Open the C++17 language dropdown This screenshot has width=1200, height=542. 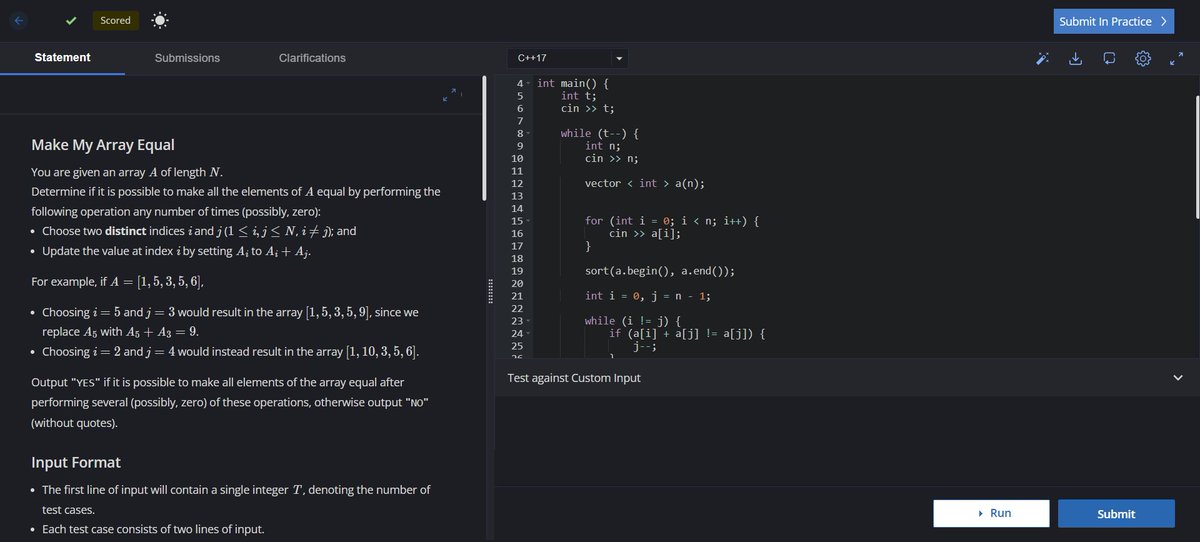[x=569, y=59]
